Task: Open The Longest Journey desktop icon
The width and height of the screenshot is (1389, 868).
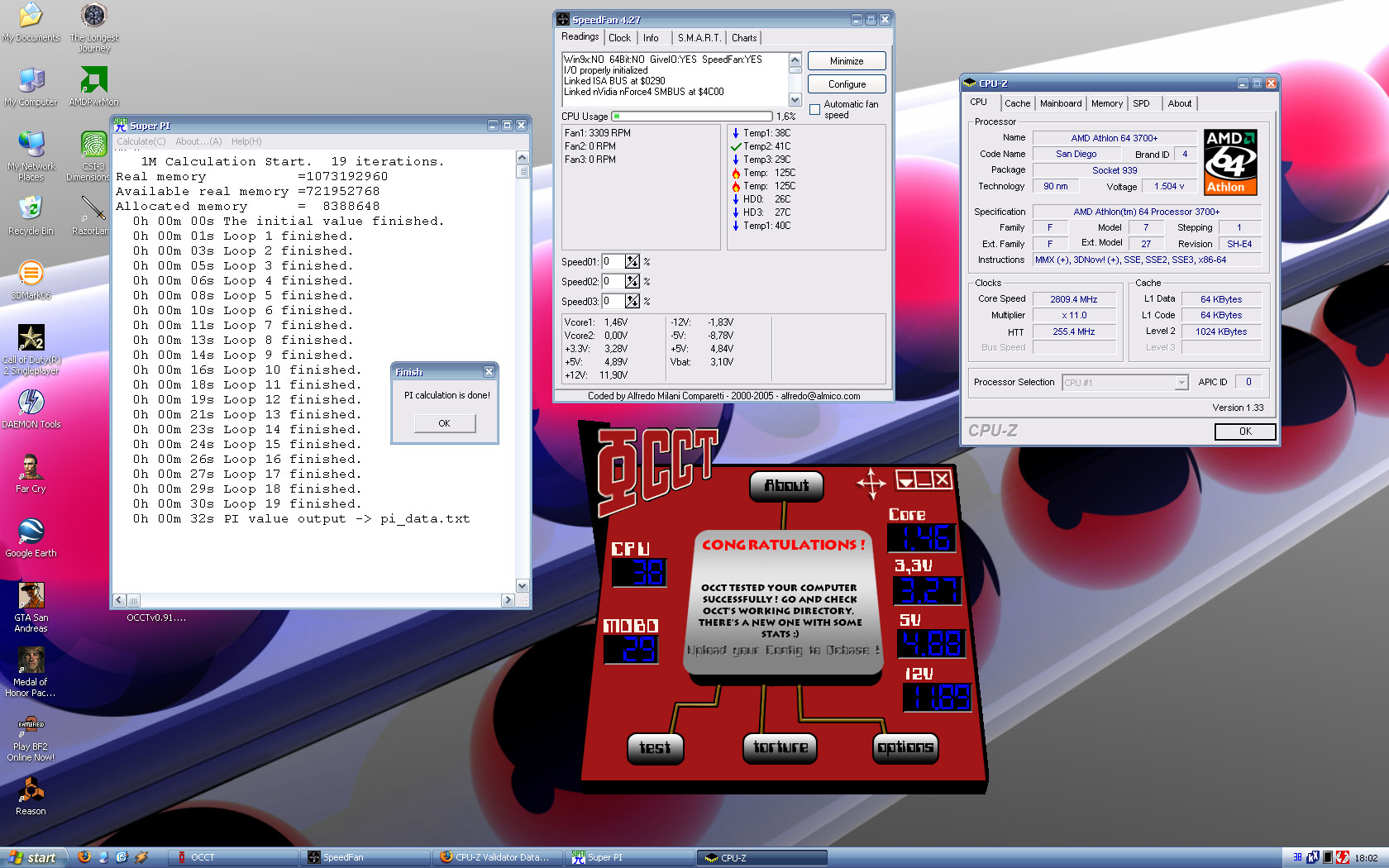Action: click(93, 27)
